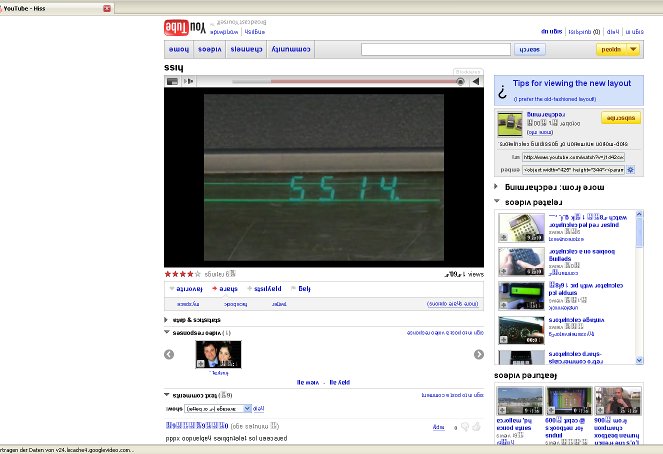Viewport: 663px width, 454px height.
Task: Click the next arrow in video responses
Action: (x=479, y=354)
